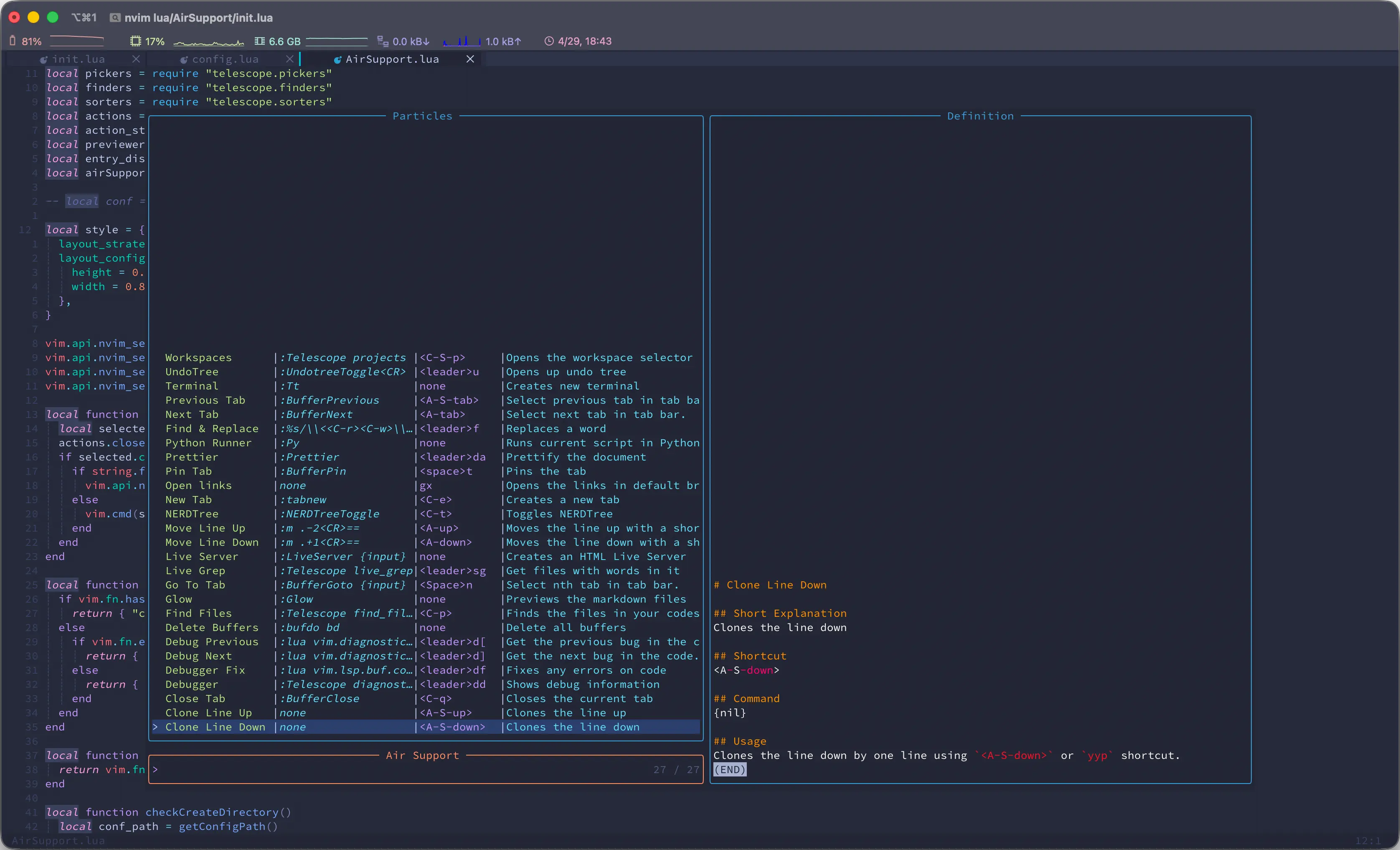1400x850 pixels.
Task: Select the Find Files entry
Action: tap(426, 613)
